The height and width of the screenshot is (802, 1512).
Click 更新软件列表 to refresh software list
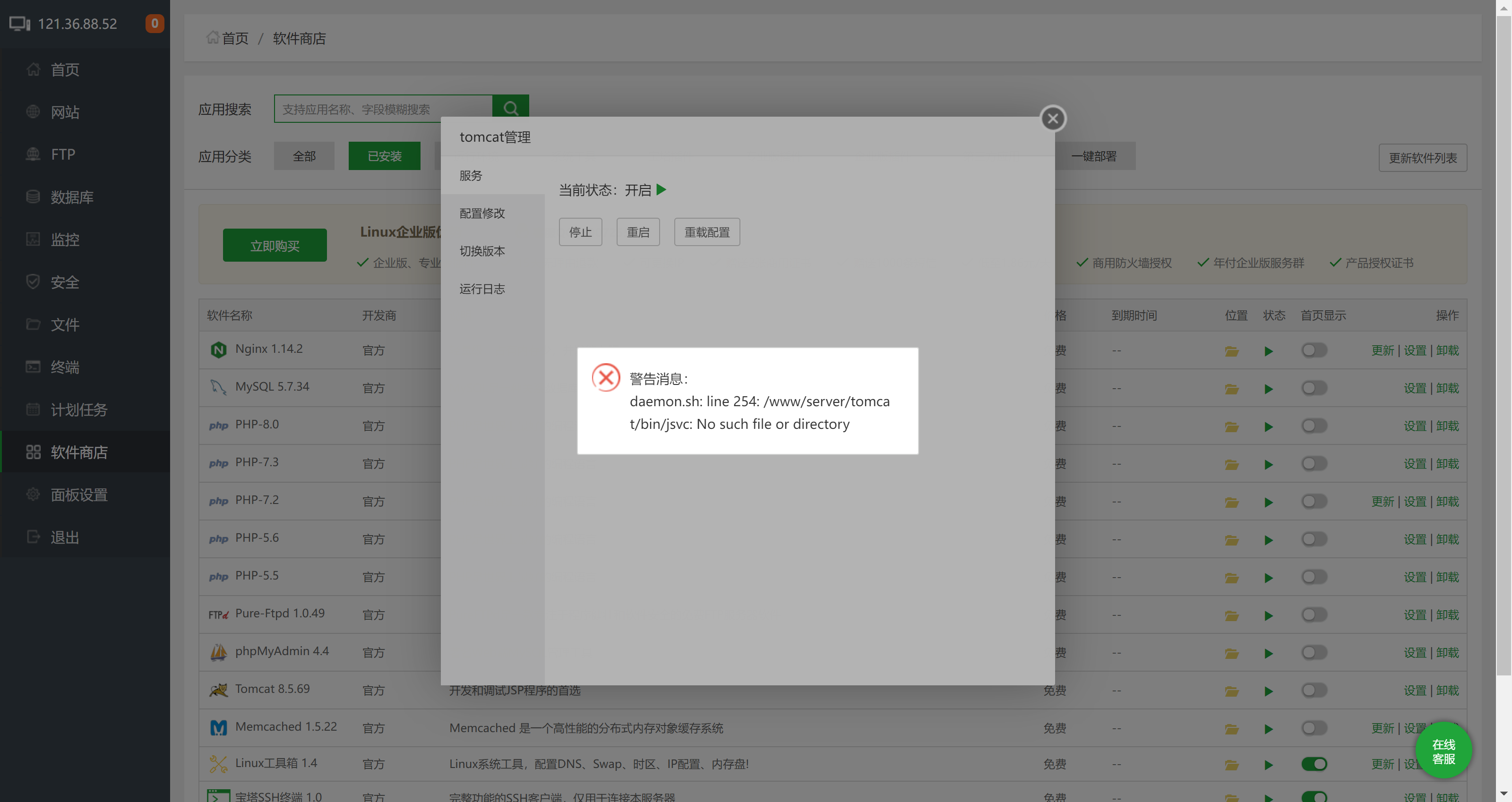1422,157
